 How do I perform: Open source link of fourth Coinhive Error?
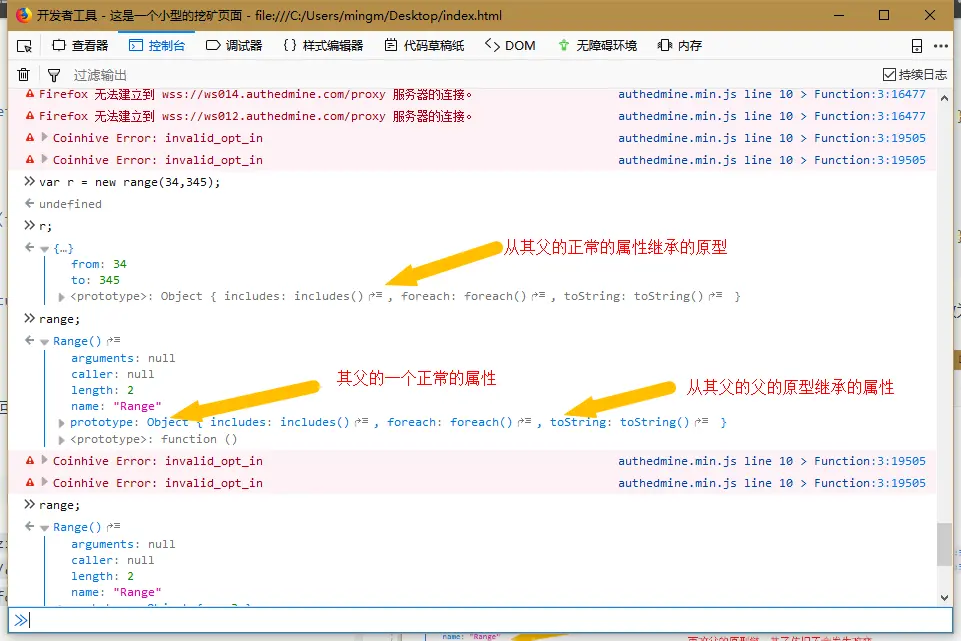pos(772,483)
